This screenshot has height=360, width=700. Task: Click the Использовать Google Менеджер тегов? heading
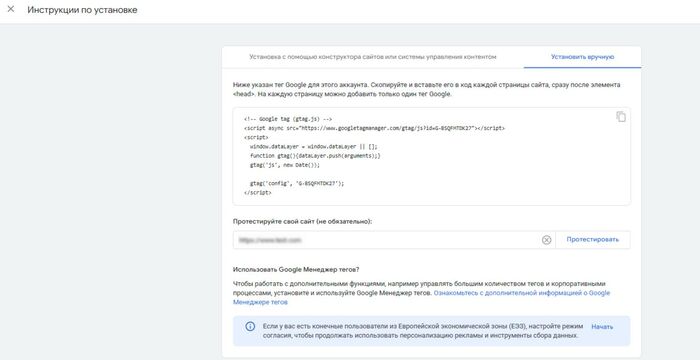click(x=296, y=270)
